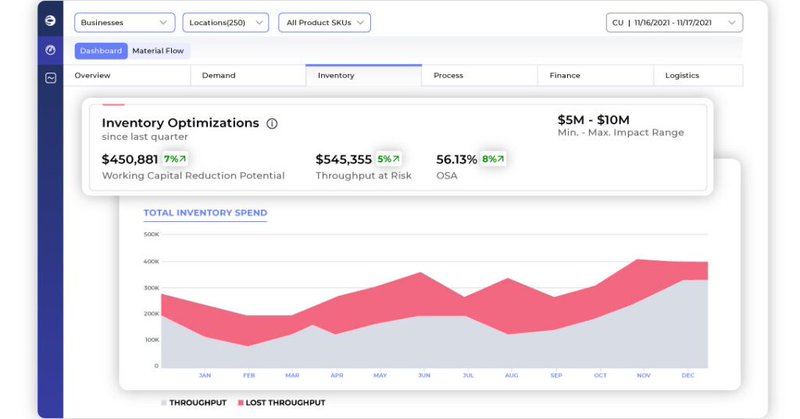Screen dimensions: 800x419
Task: Click the 100K y-axis label
Action: tap(152, 339)
